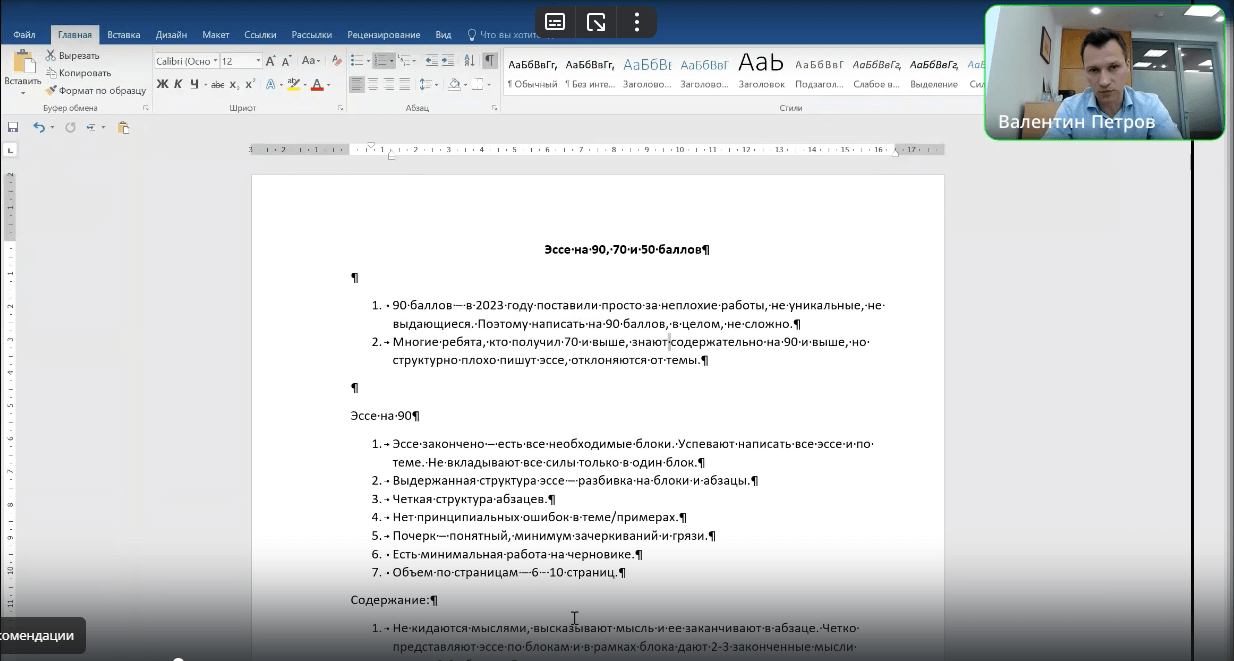Click the numbered list icon
Viewport: 1234px width, 661px height.
tap(381, 61)
